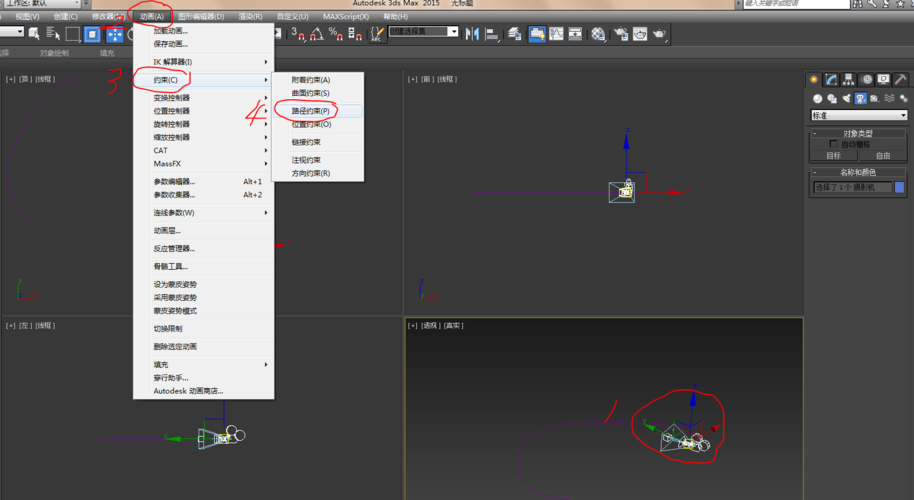
Task: Click the Rectangular Selection Region icon
Action: tap(72, 34)
